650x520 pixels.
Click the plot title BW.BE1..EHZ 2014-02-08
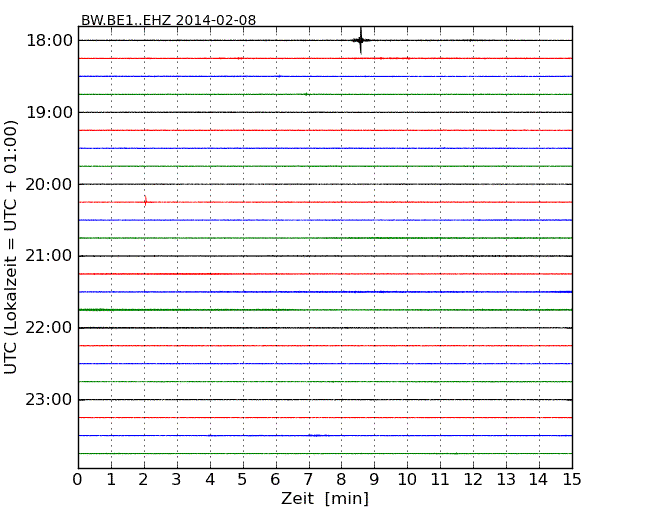[168, 20]
